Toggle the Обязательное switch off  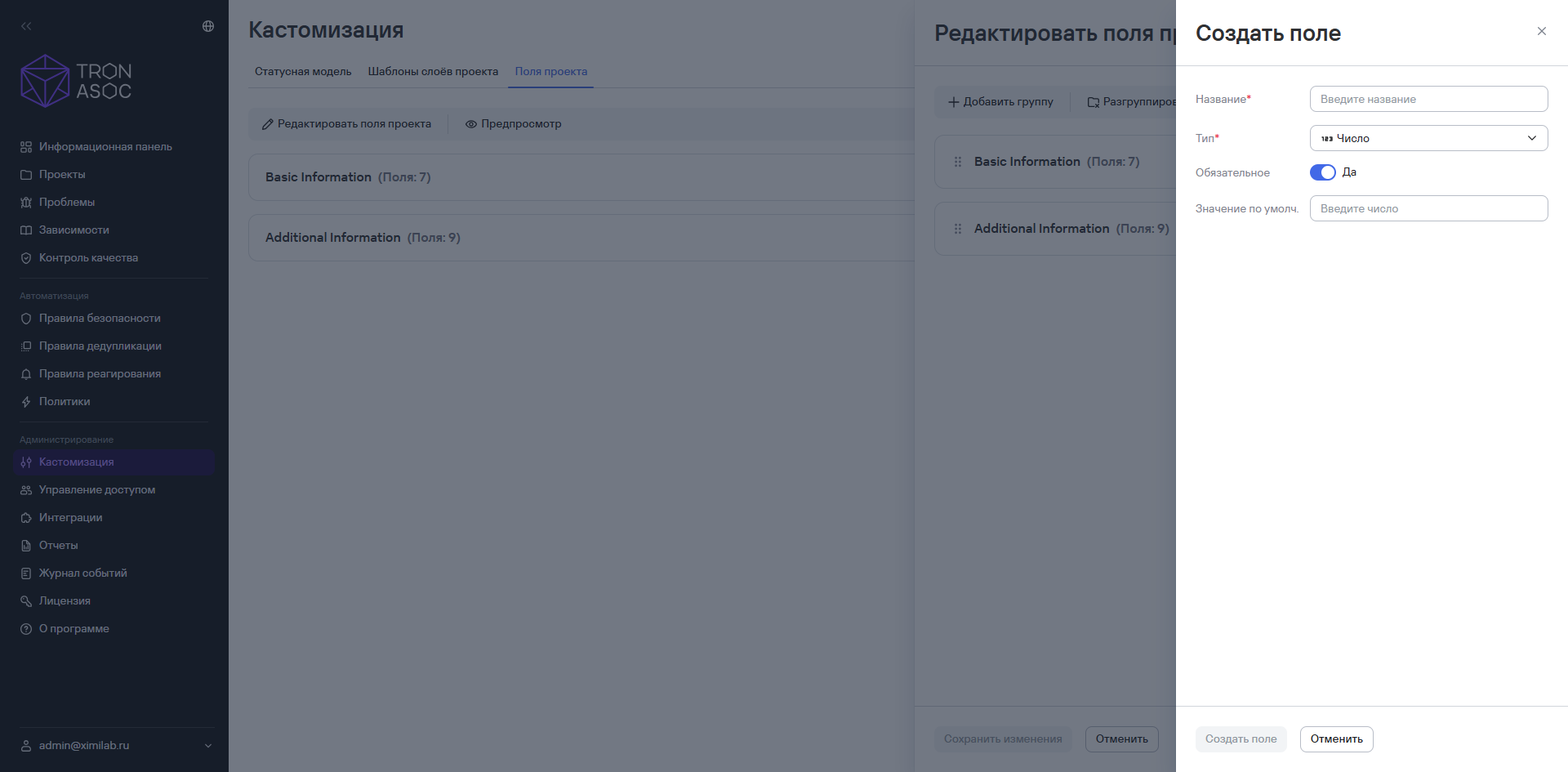pyautogui.click(x=1323, y=172)
